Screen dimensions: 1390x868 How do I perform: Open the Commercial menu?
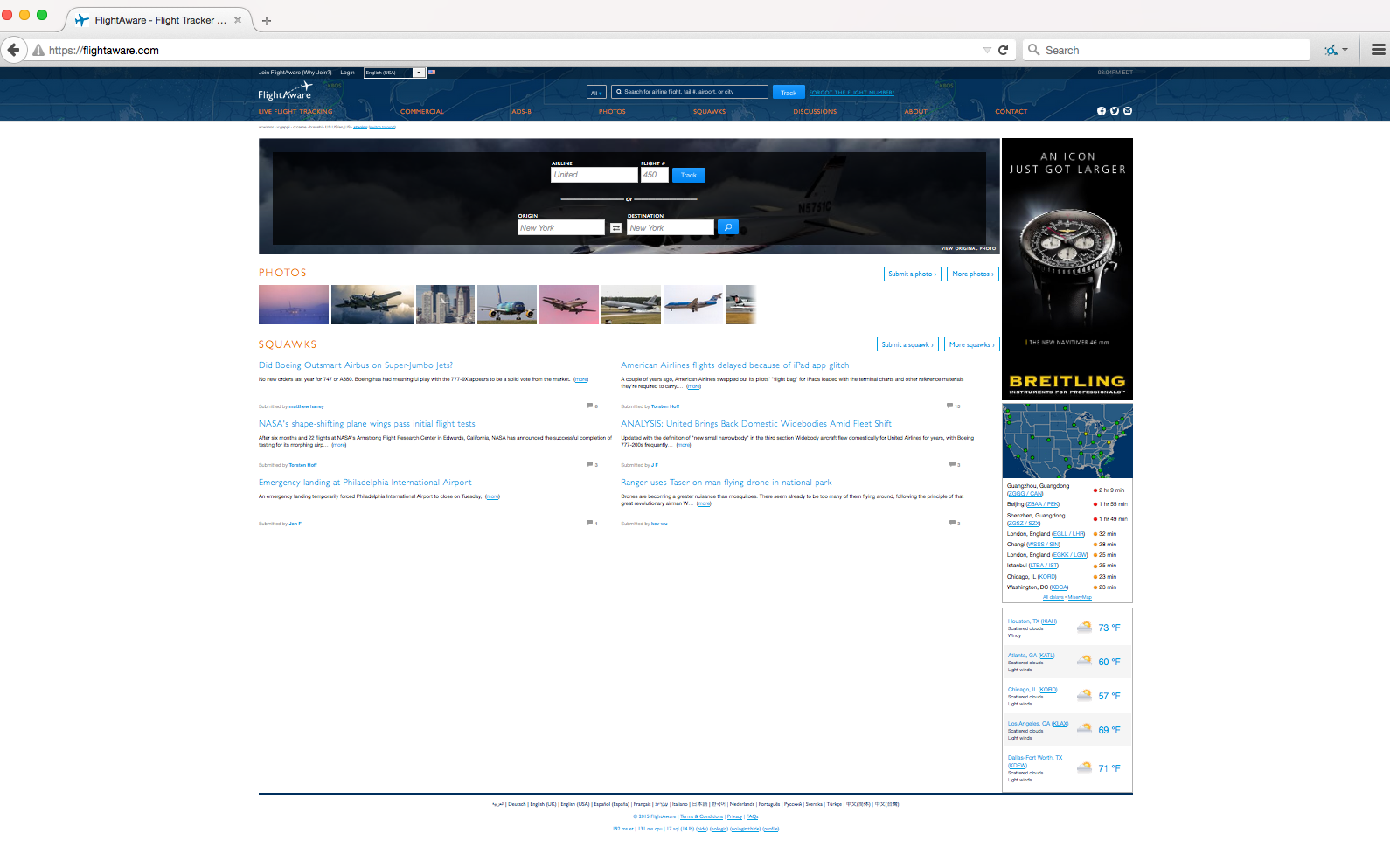click(x=422, y=112)
